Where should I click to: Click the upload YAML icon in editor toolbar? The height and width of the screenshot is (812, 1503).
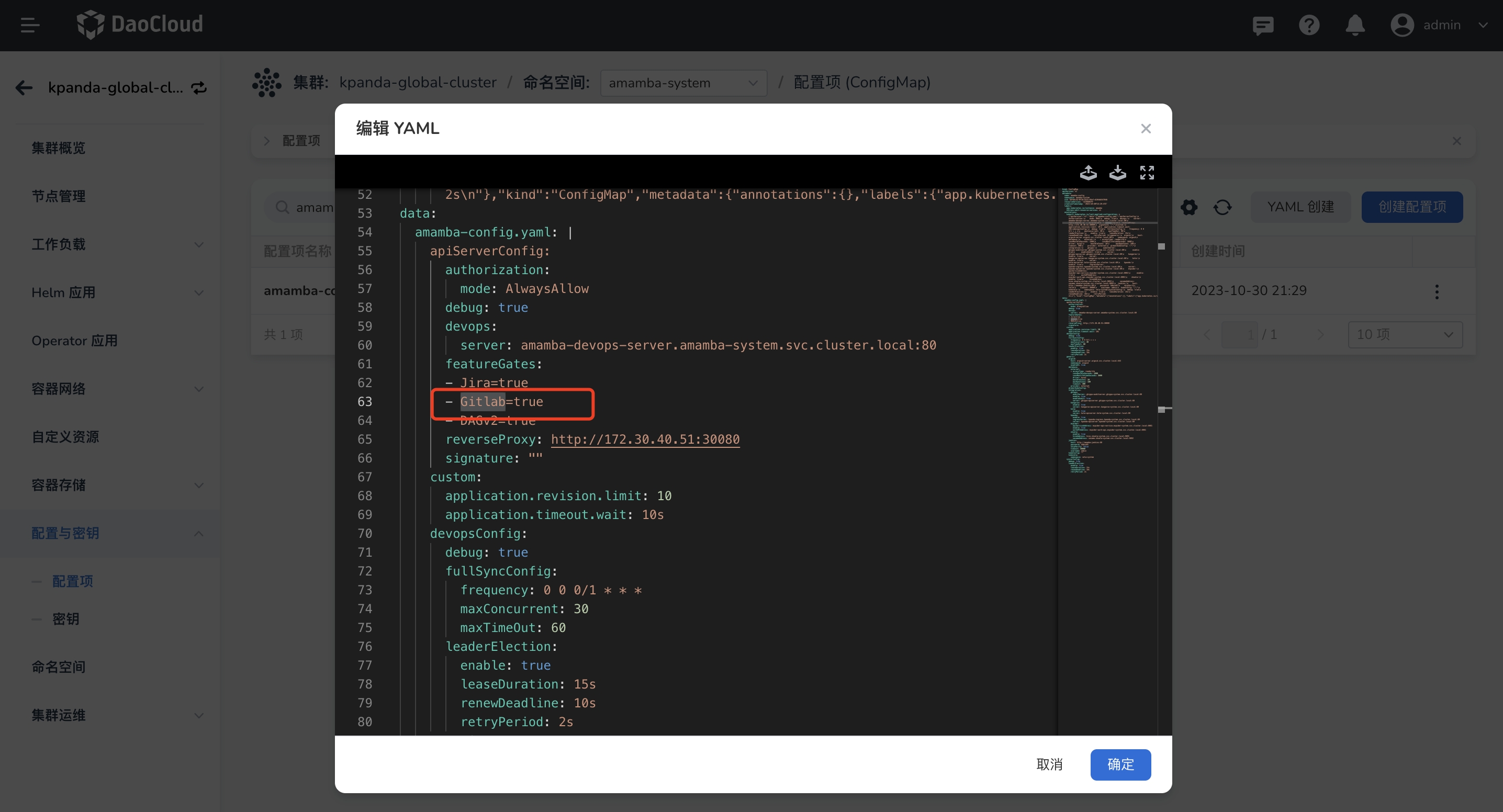click(x=1087, y=173)
